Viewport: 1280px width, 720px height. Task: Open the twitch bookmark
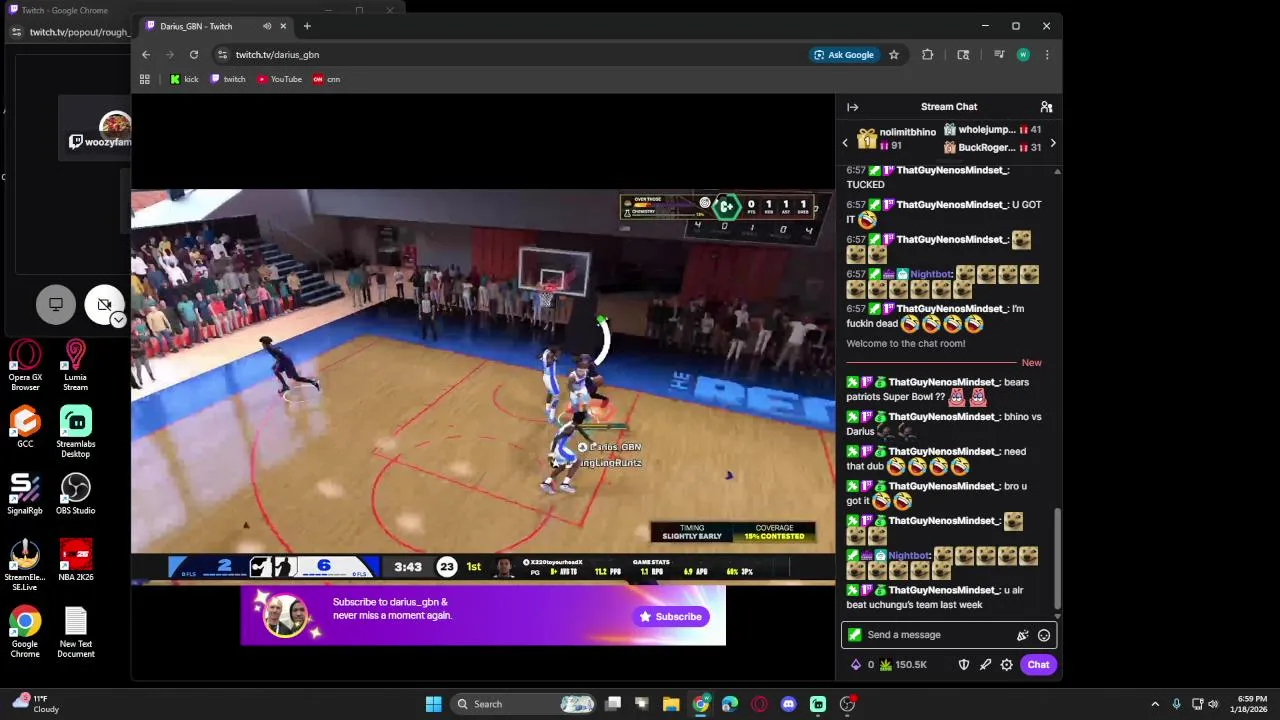[x=227, y=79]
